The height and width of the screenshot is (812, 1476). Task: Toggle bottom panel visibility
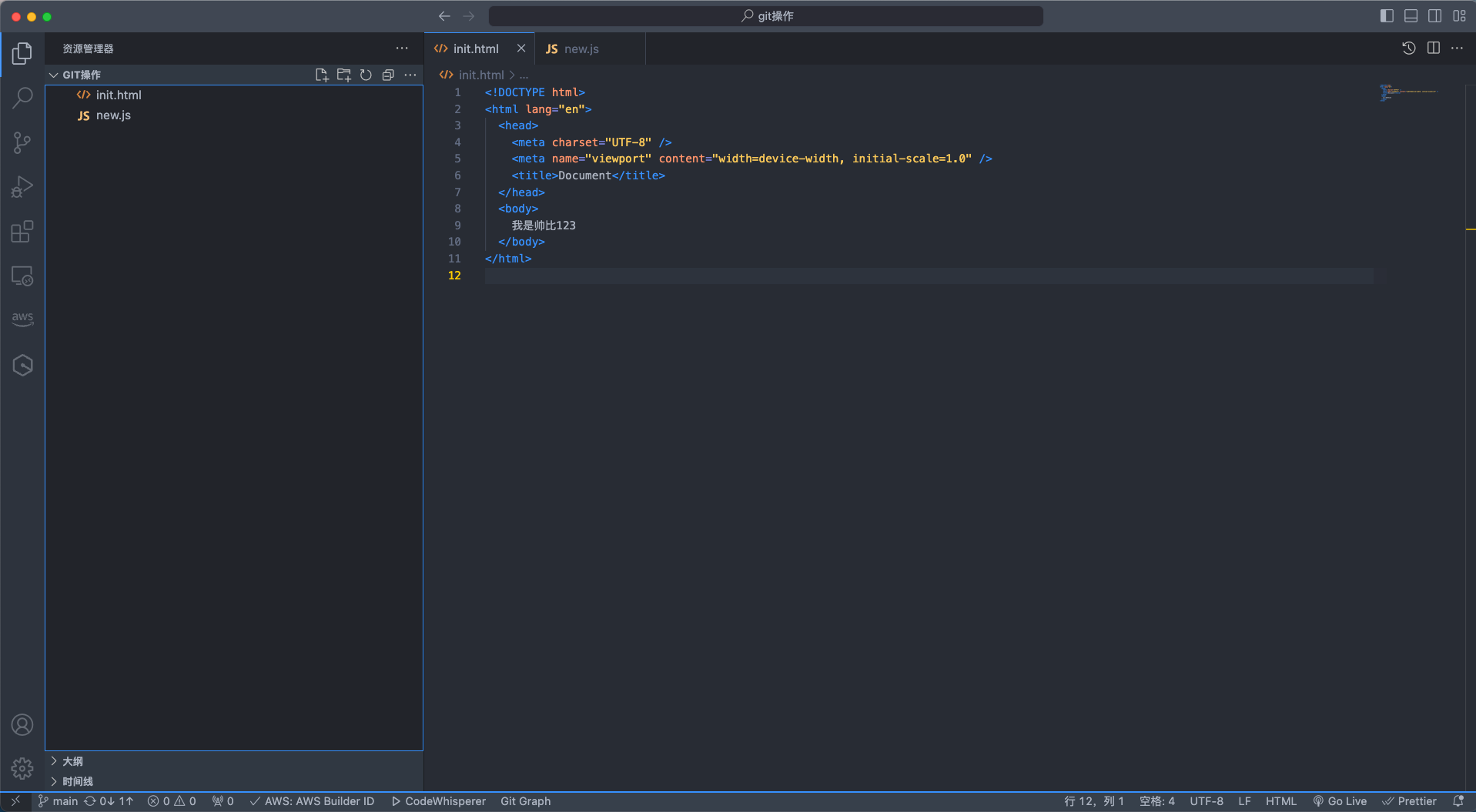(1411, 16)
